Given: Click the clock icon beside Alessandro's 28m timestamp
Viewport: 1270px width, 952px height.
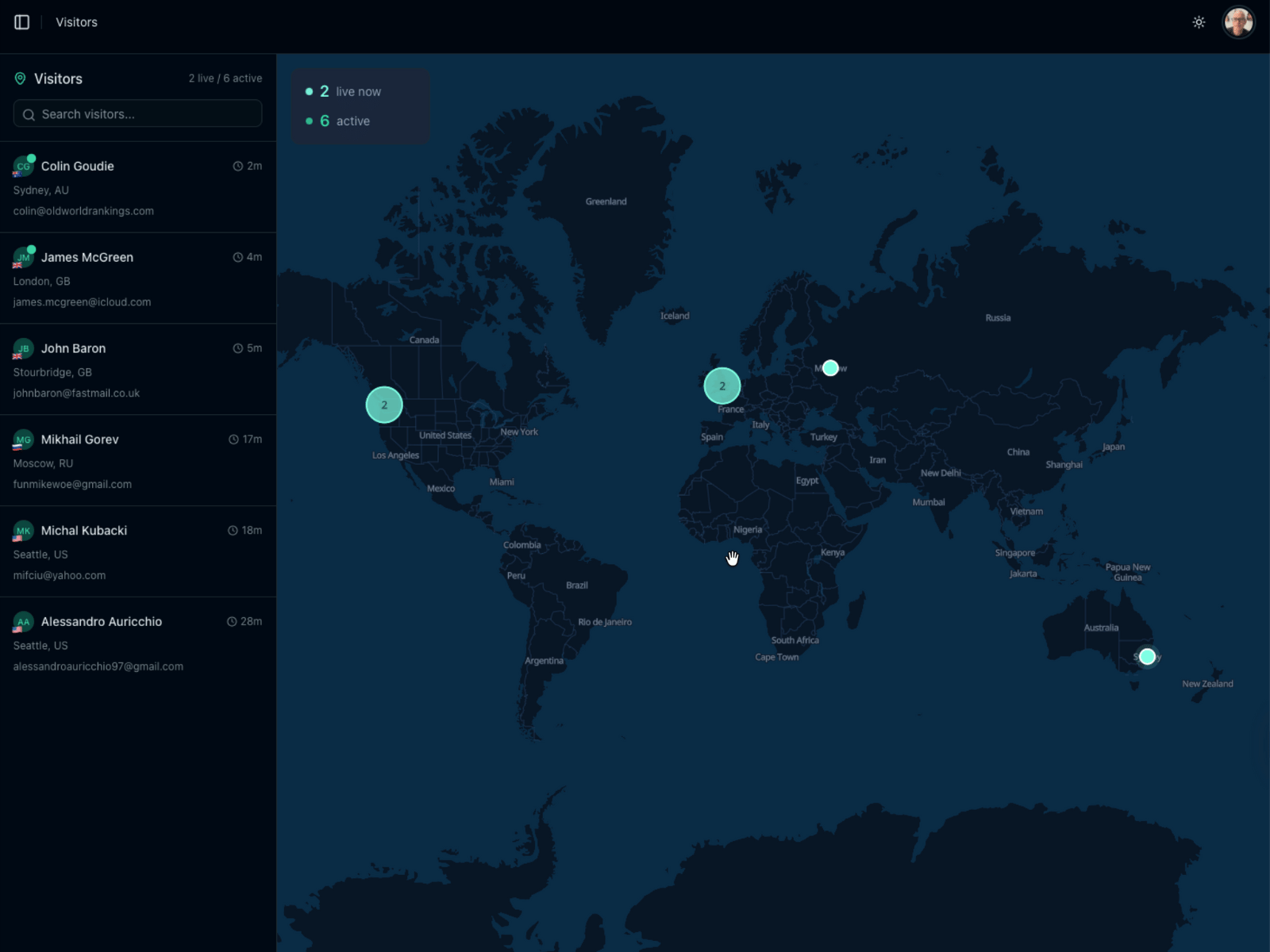Looking at the screenshot, I should click(231, 621).
